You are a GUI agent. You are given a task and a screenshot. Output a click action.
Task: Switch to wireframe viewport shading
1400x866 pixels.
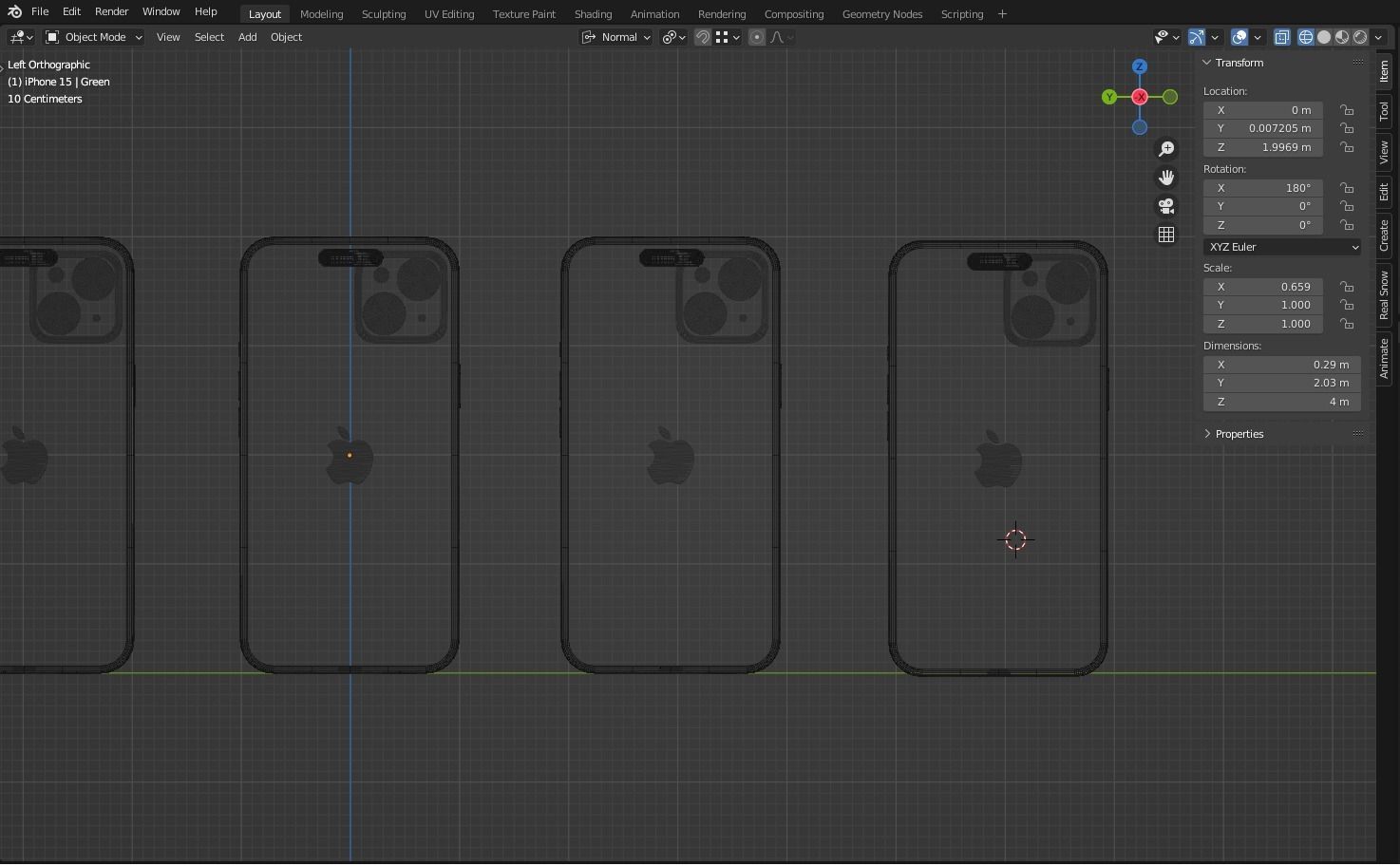pyautogui.click(x=1306, y=37)
